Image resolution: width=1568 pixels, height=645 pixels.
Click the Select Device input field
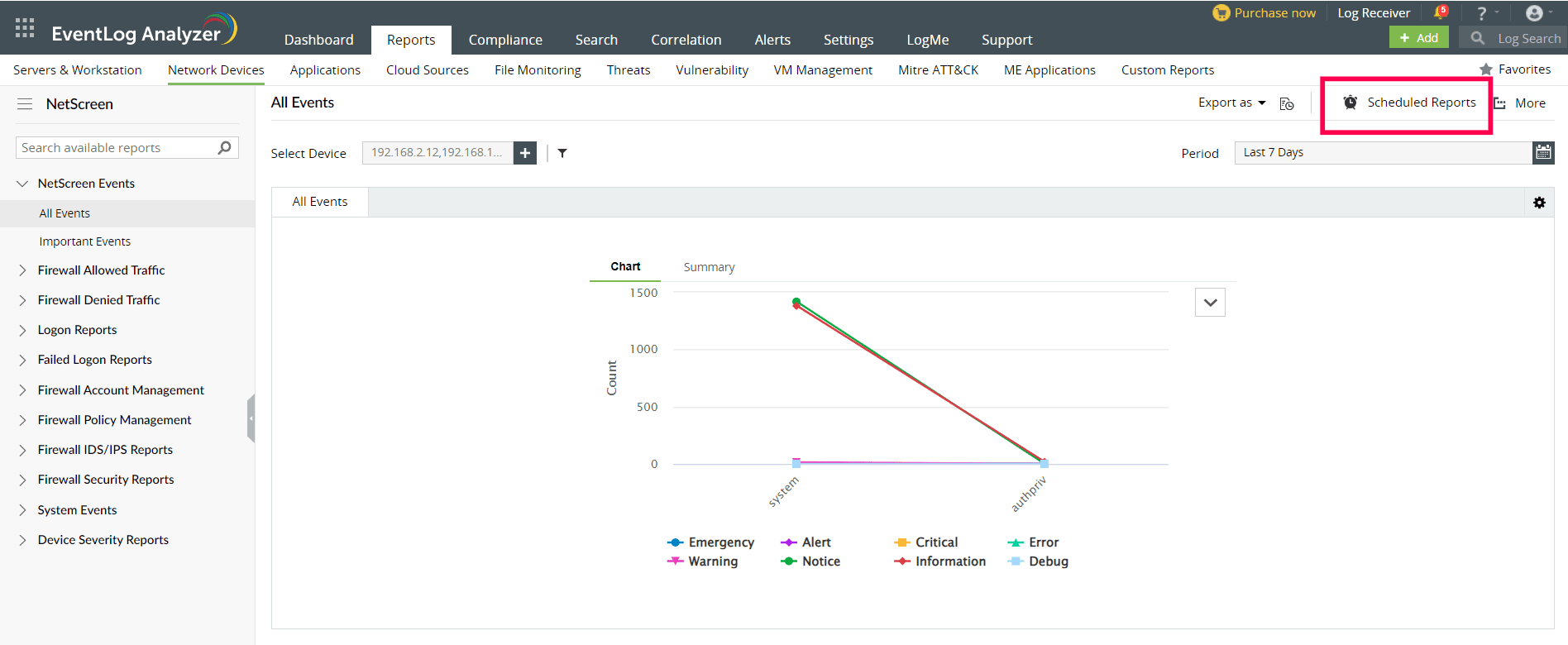point(437,153)
